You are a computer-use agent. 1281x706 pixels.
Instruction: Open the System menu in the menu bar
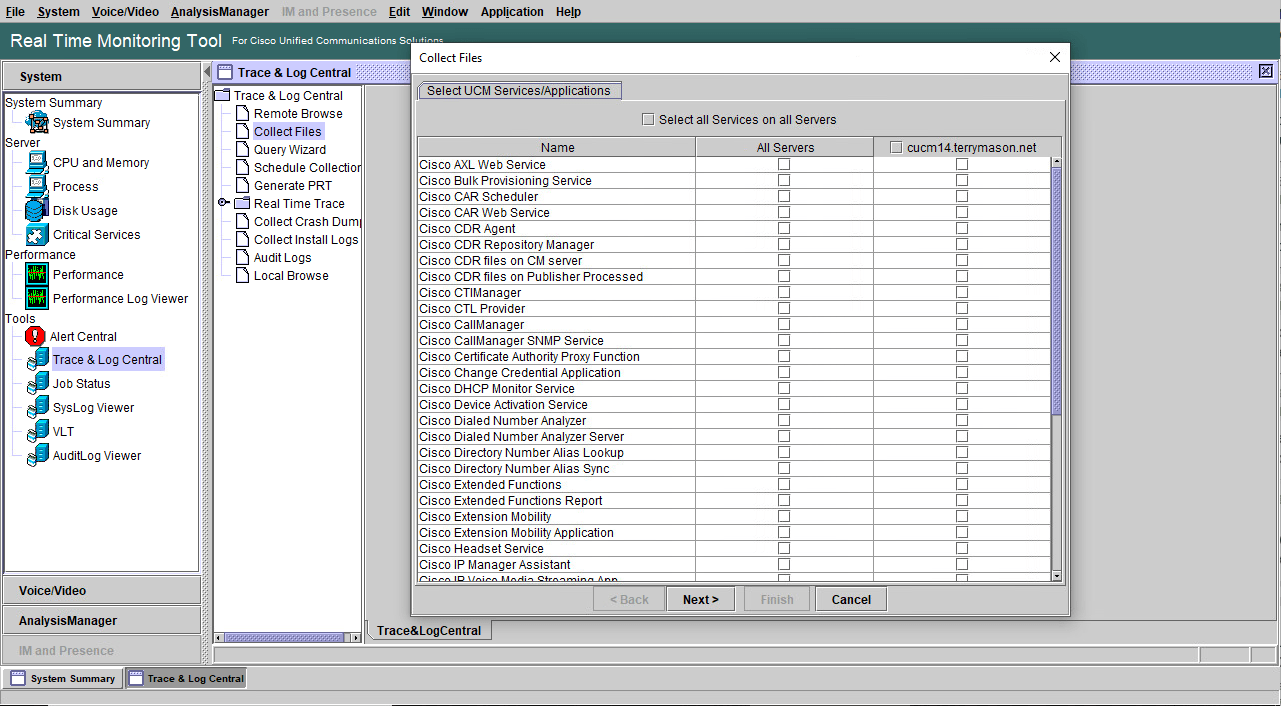point(59,12)
